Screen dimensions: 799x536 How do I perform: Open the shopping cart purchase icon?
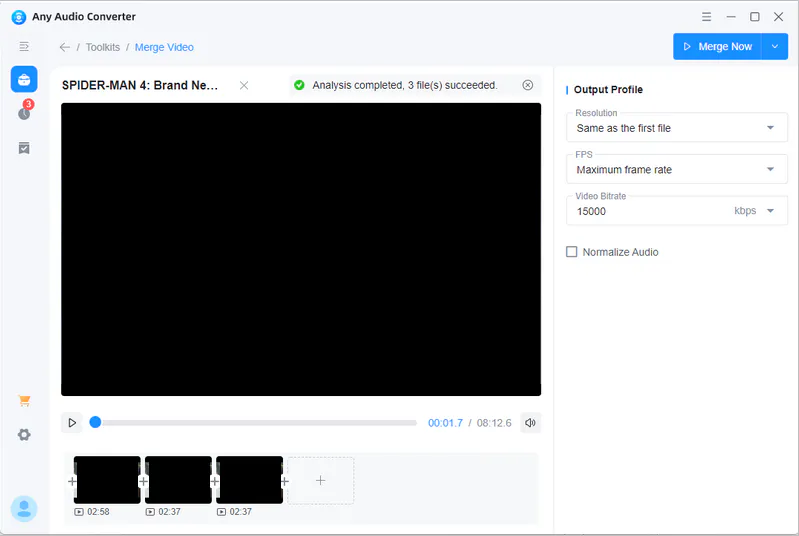click(x=24, y=401)
